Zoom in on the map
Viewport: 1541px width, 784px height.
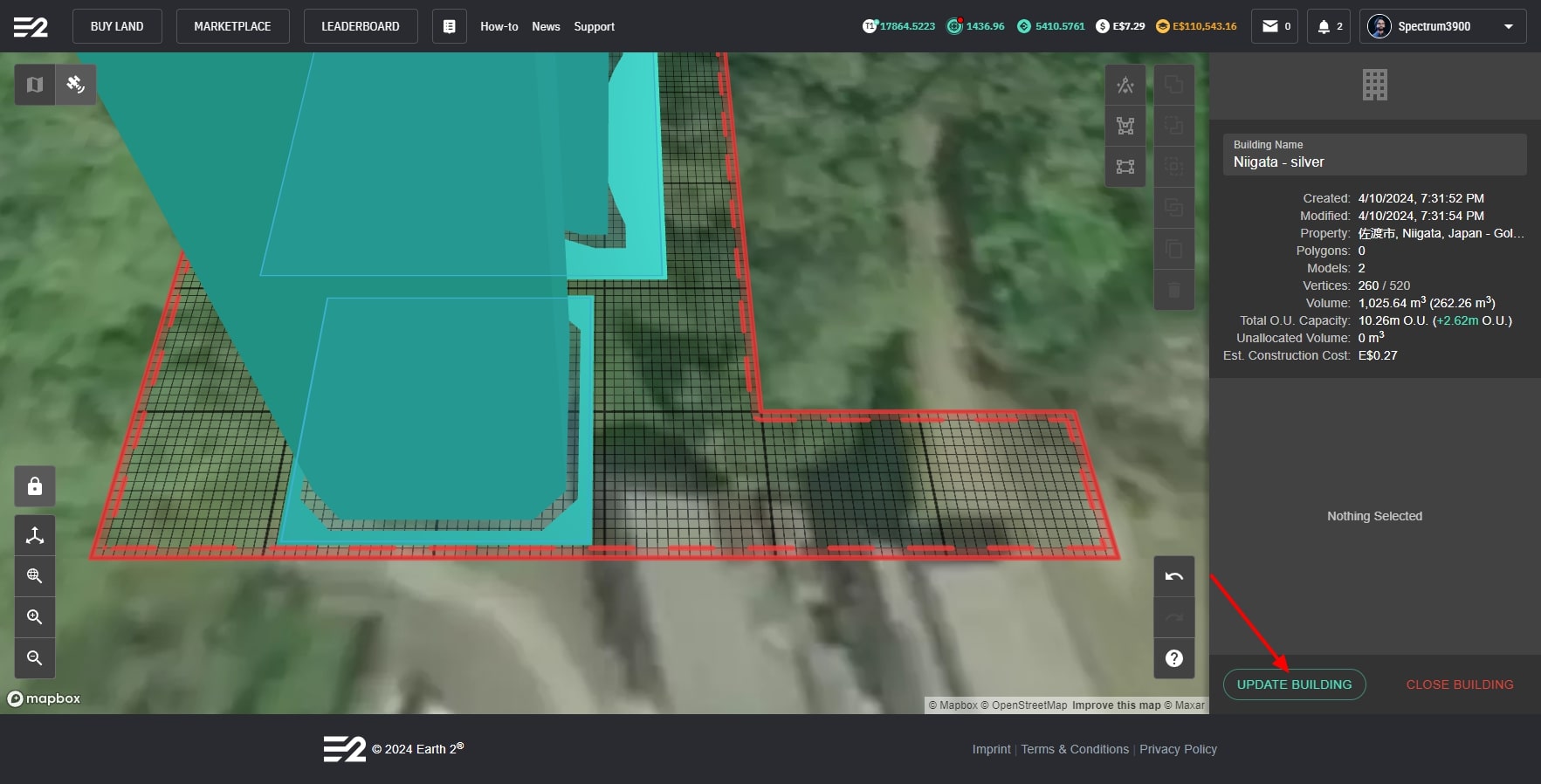pyautogui.click(x=35, y=617)
